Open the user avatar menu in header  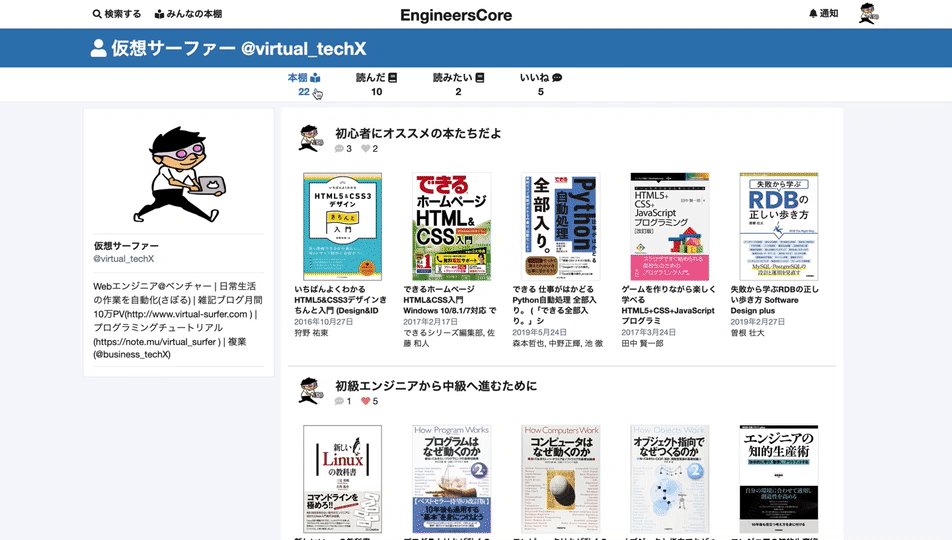pos(868,13)
